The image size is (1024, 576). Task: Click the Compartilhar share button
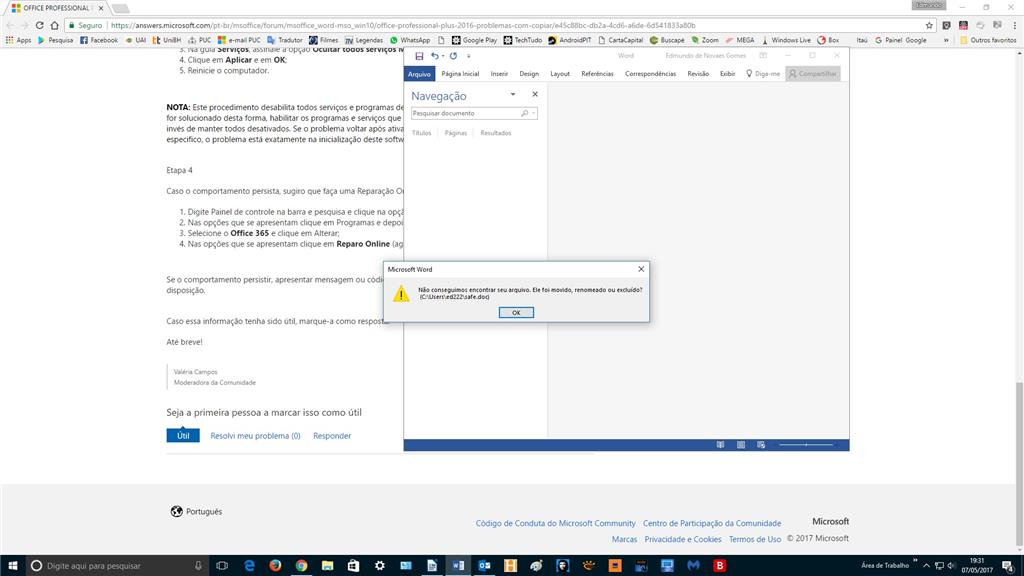tap(812, 74)
